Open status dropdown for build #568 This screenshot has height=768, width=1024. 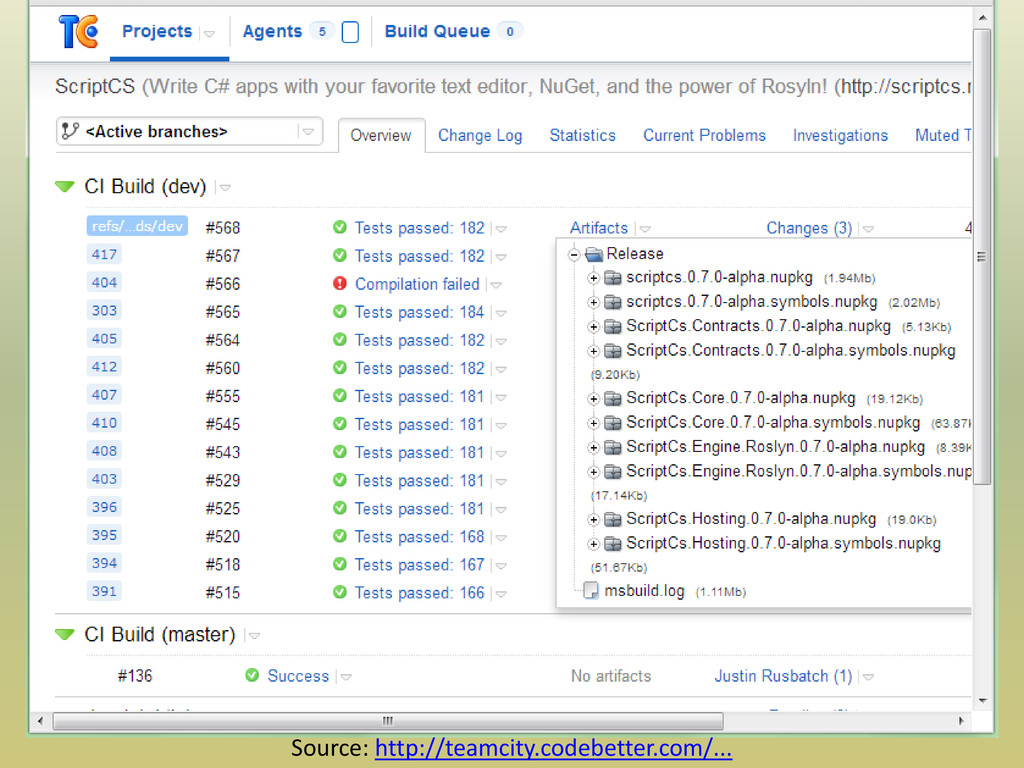[501, 229]
